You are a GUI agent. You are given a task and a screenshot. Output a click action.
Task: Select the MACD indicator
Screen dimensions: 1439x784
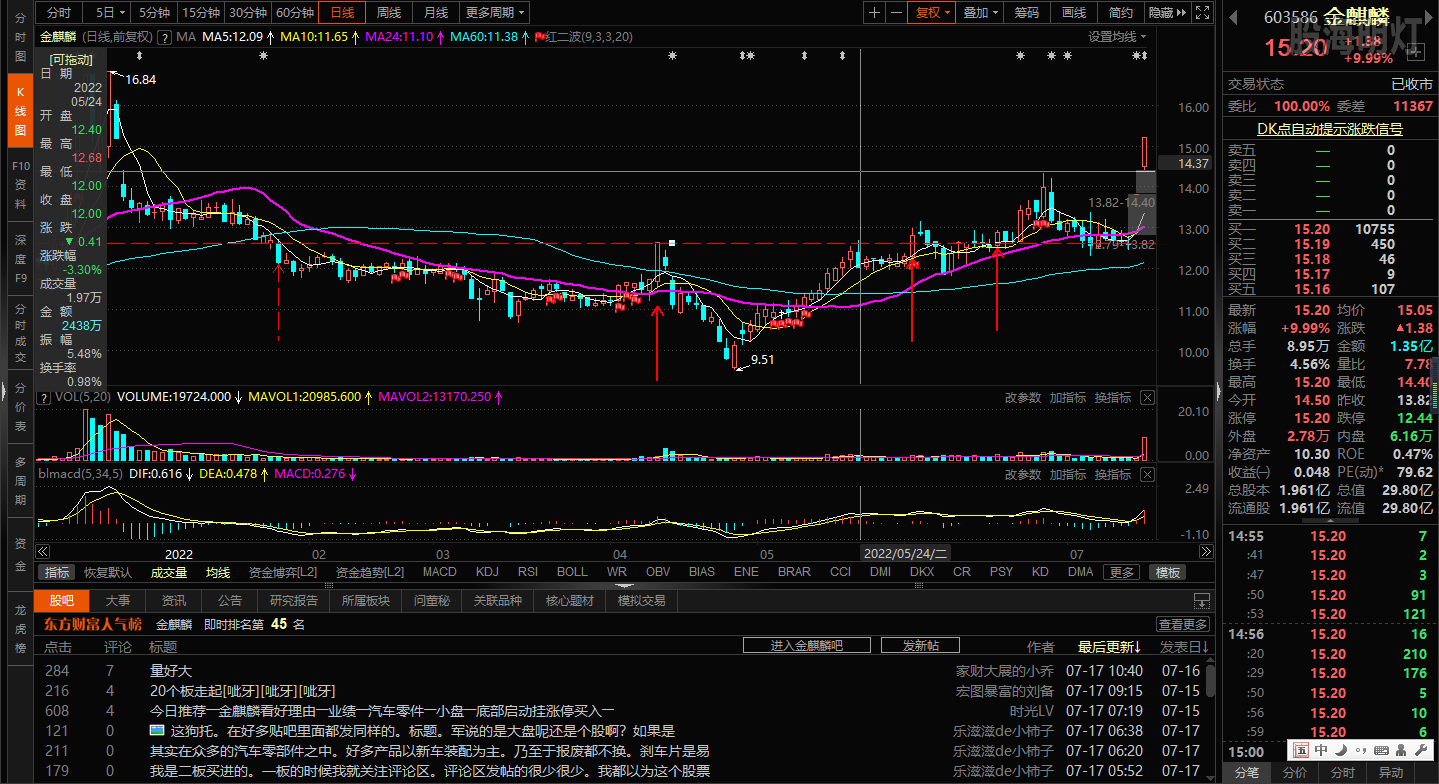439,572
